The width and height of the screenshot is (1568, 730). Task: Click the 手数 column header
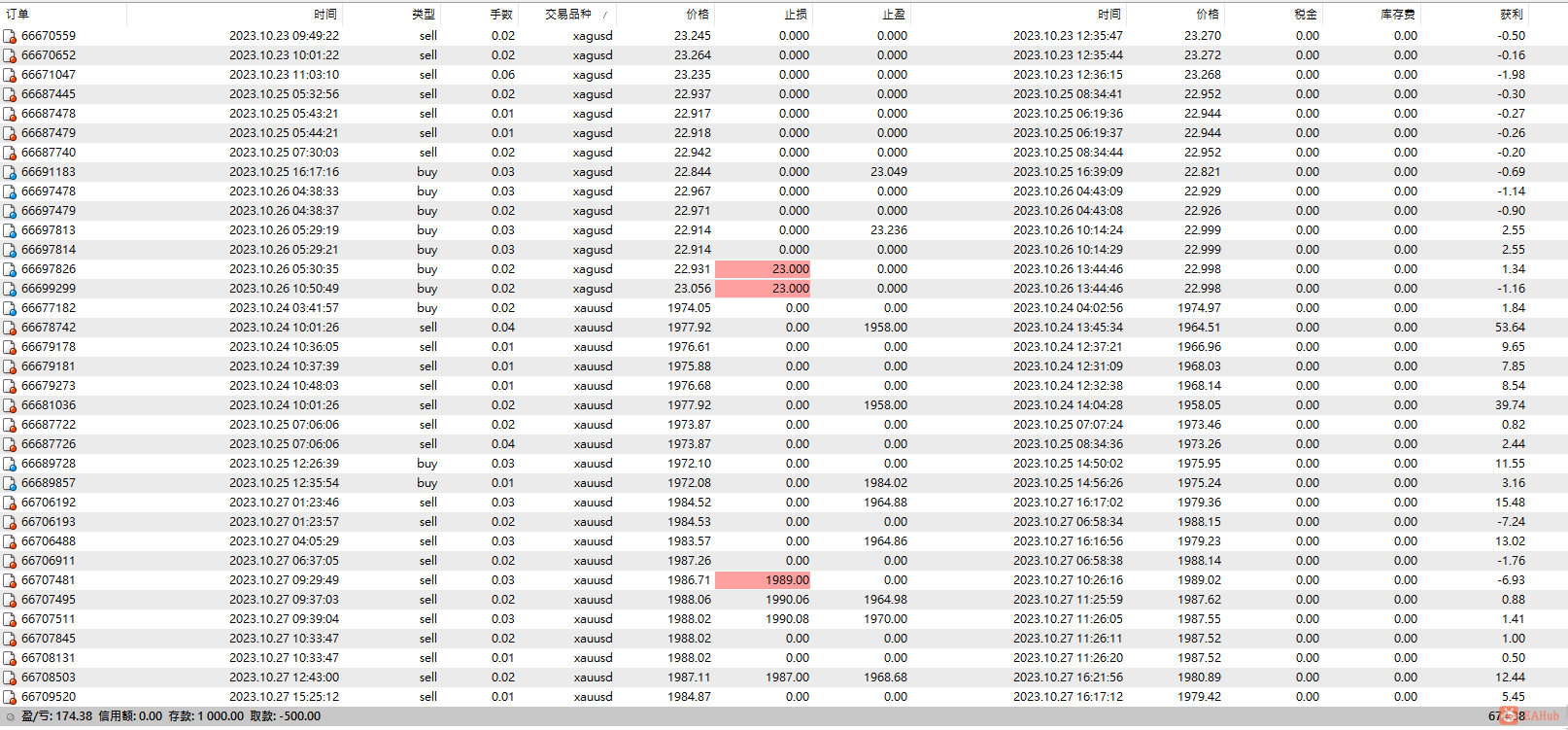[501, 15]
